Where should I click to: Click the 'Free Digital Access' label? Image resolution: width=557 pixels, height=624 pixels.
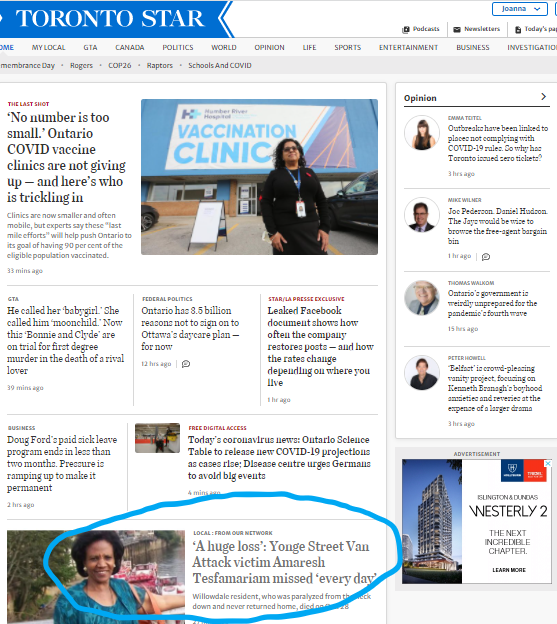218,428
